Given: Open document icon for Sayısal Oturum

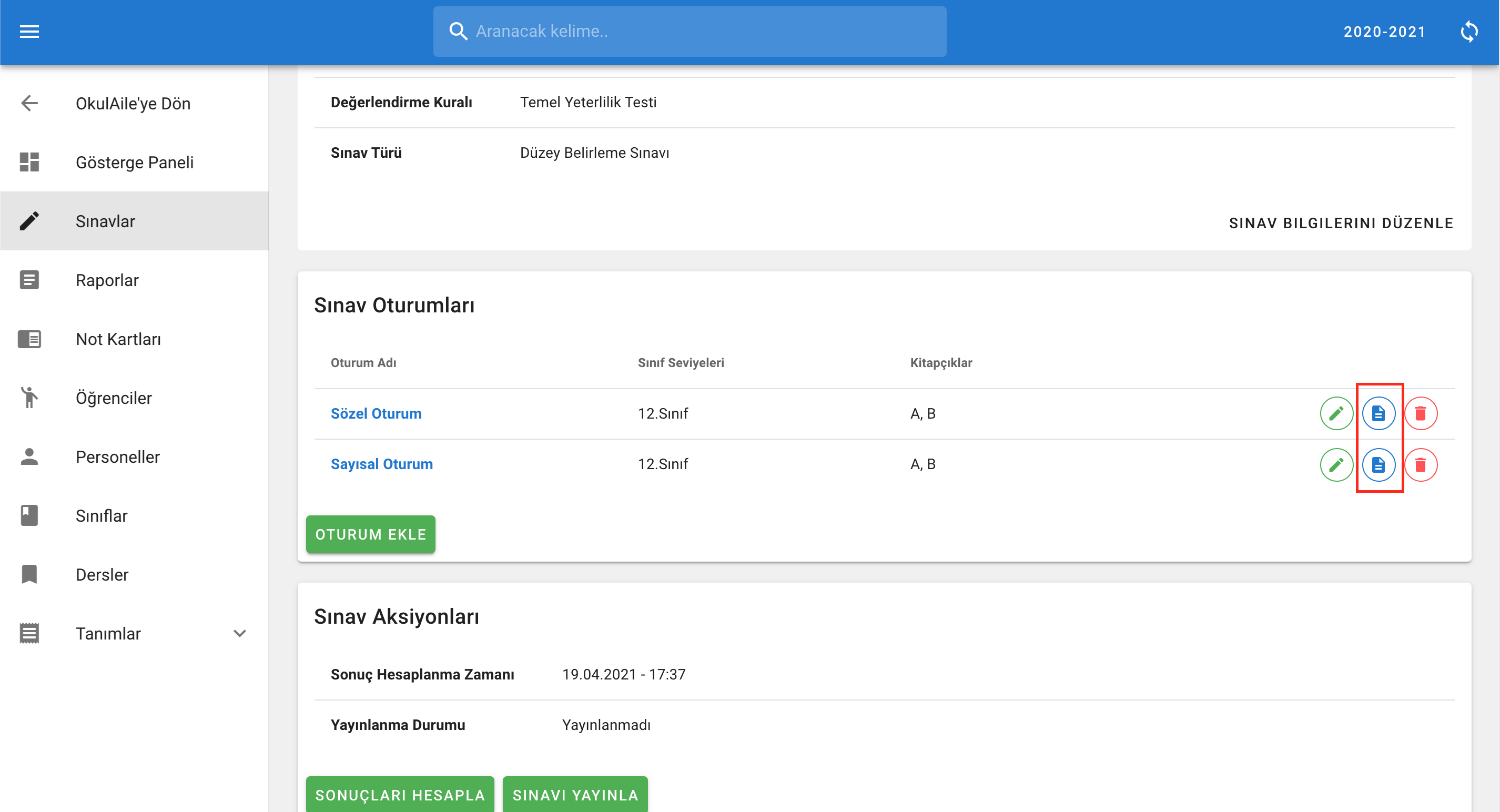Looking at the screenshot, I should coord(1379,464).
